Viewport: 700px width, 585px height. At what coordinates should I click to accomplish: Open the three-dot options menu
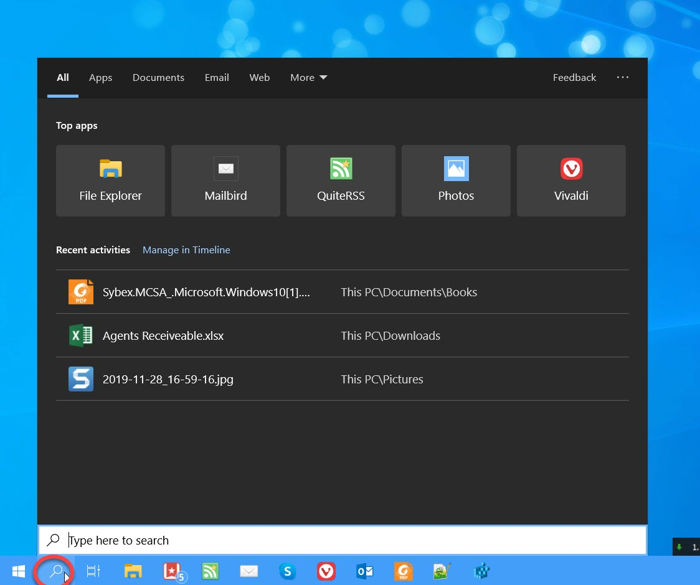[623, 78]
